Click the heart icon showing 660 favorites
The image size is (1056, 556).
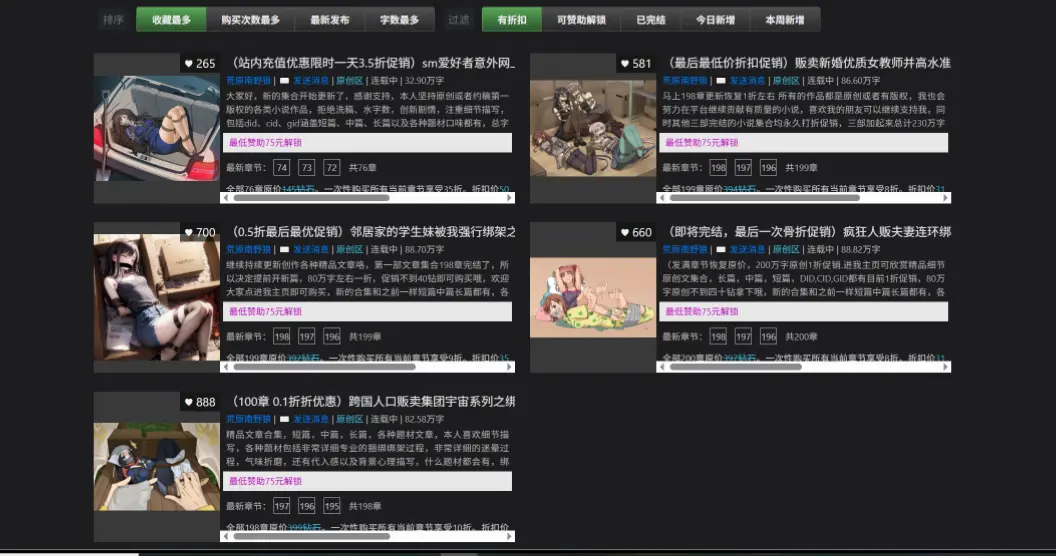coord(625,233)
